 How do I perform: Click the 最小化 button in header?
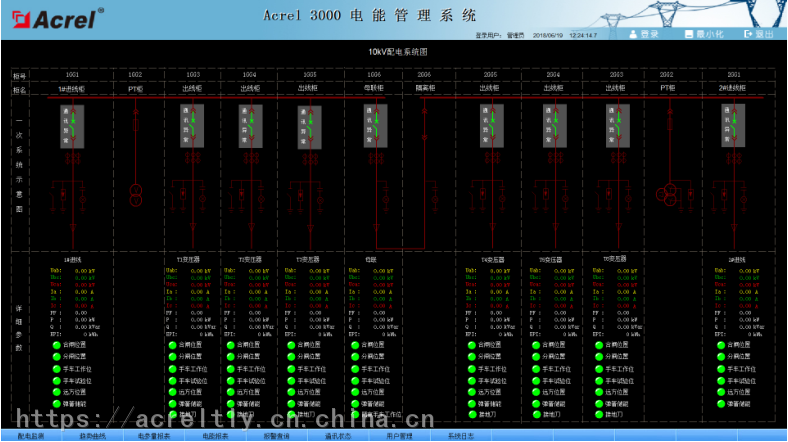click(704, 34)
